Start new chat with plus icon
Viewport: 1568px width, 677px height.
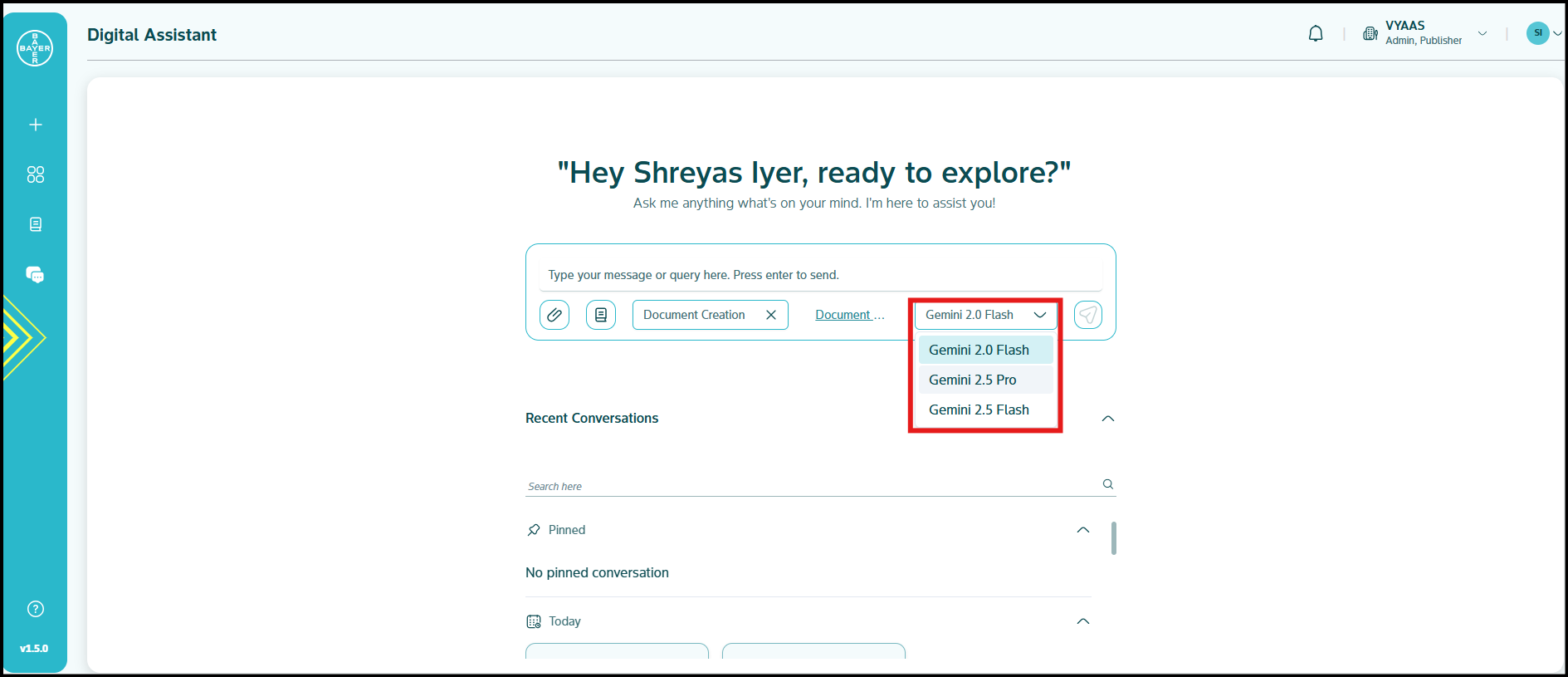click(36, 125)
